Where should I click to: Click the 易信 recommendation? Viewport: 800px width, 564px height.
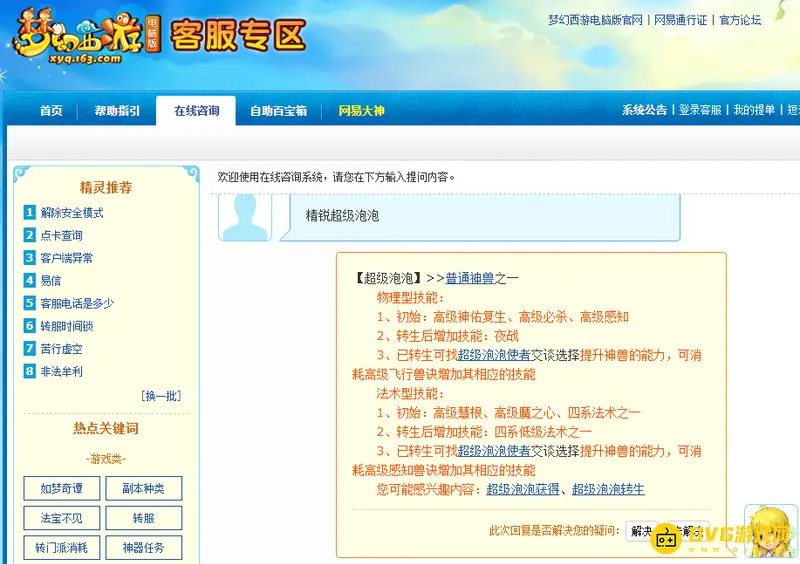point(51,281)
